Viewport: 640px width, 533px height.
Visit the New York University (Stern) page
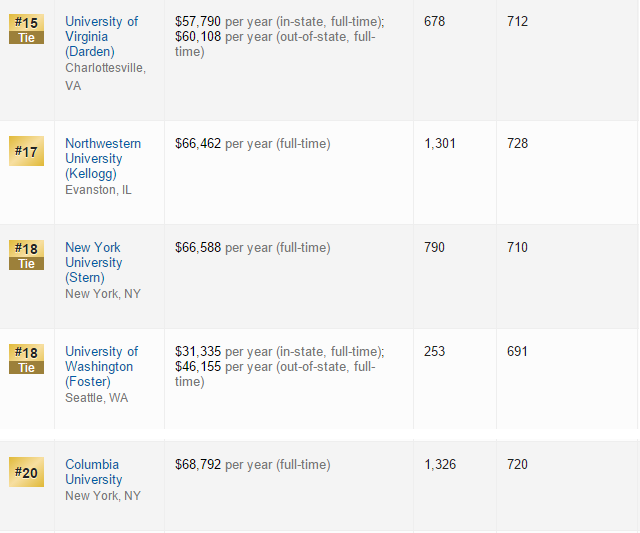coord(92,262)
